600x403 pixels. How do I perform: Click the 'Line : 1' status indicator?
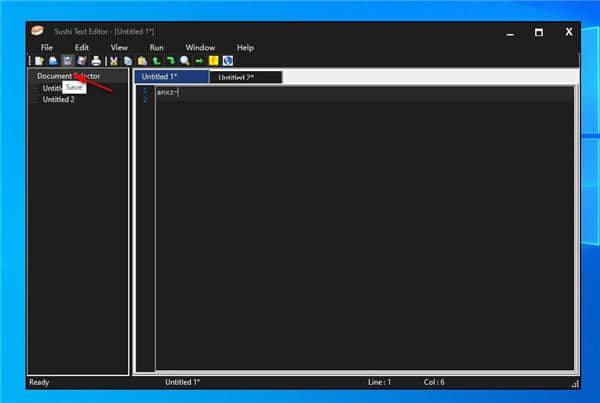379,382
